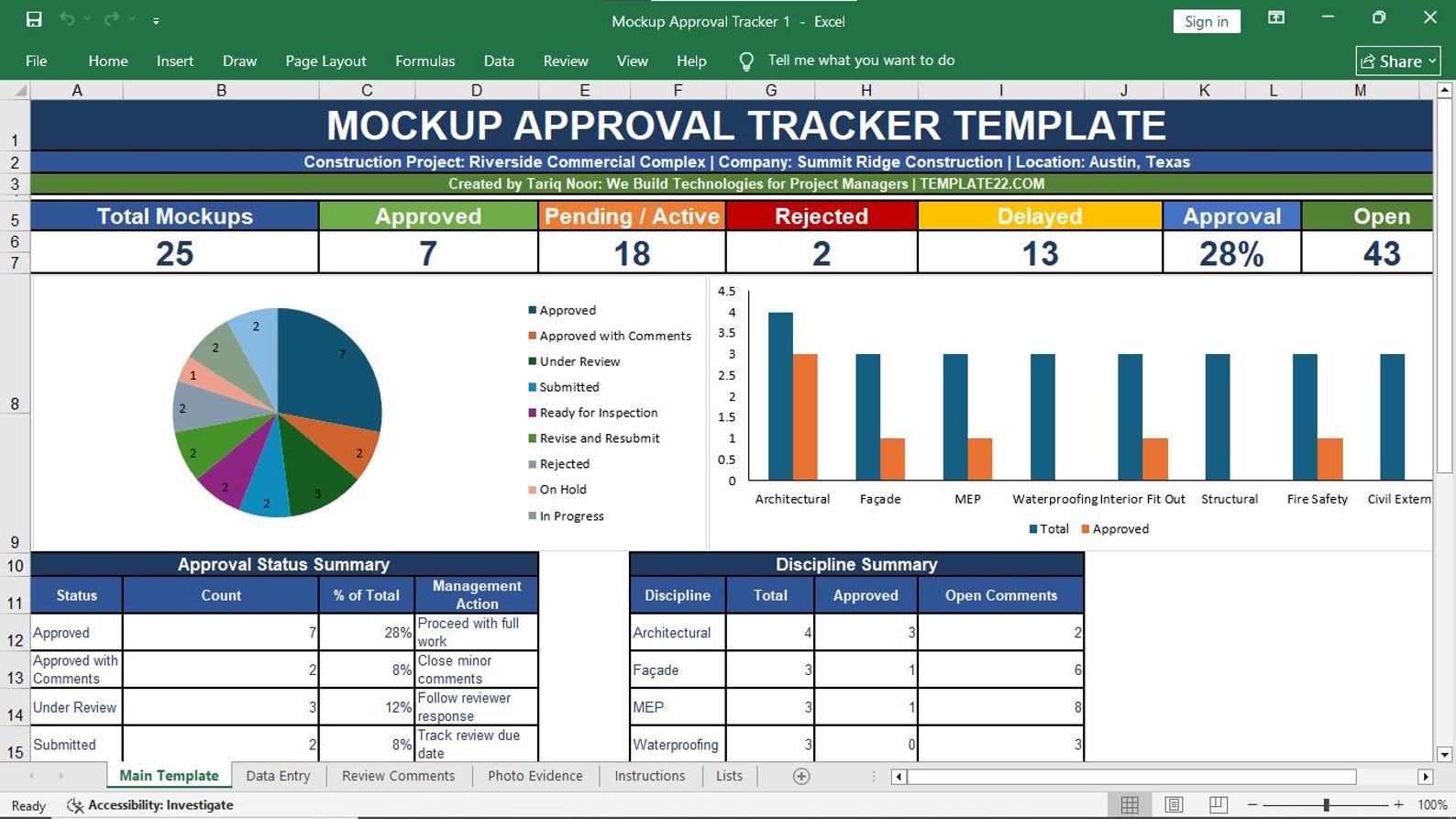Click the Share button

1398,61
